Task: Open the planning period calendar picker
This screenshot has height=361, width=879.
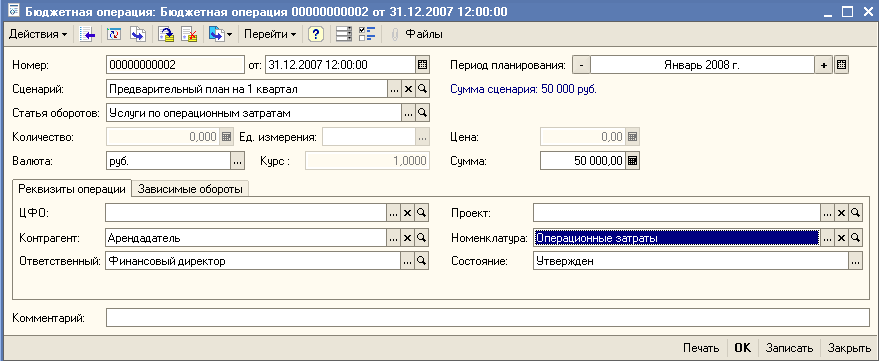Action: (841, 65)
